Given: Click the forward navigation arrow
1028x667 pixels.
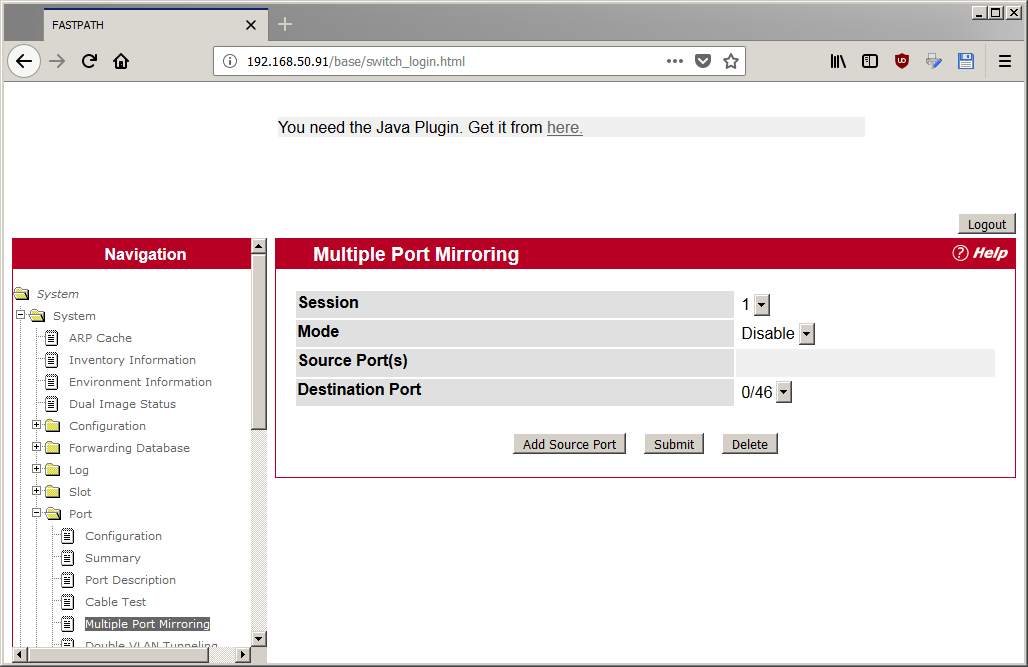Looking at the screenshot, I should [58, 62].
